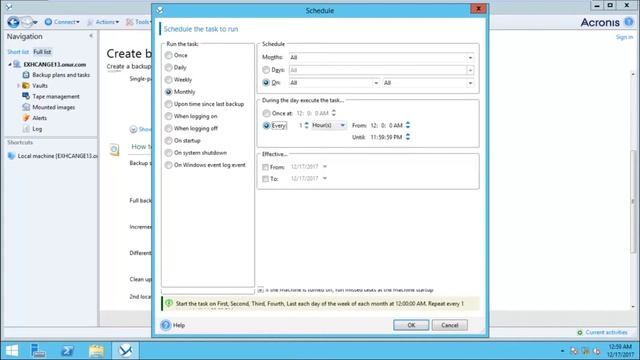Click the From time stepper arrows
This screenshot has height=360, width=640.
click(x=408, y=125)
